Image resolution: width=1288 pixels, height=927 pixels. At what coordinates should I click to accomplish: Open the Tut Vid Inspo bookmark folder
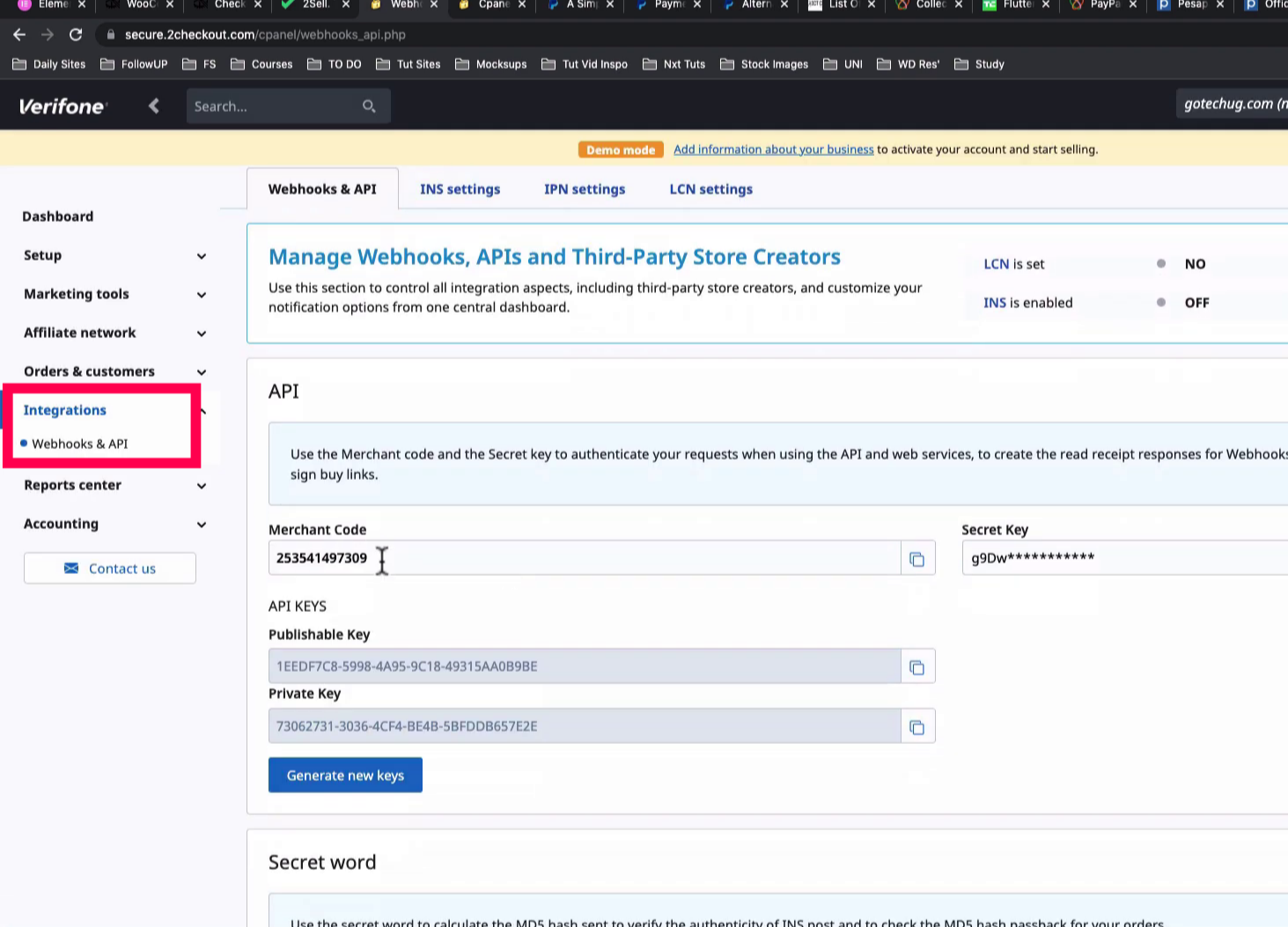coord(585,64)
